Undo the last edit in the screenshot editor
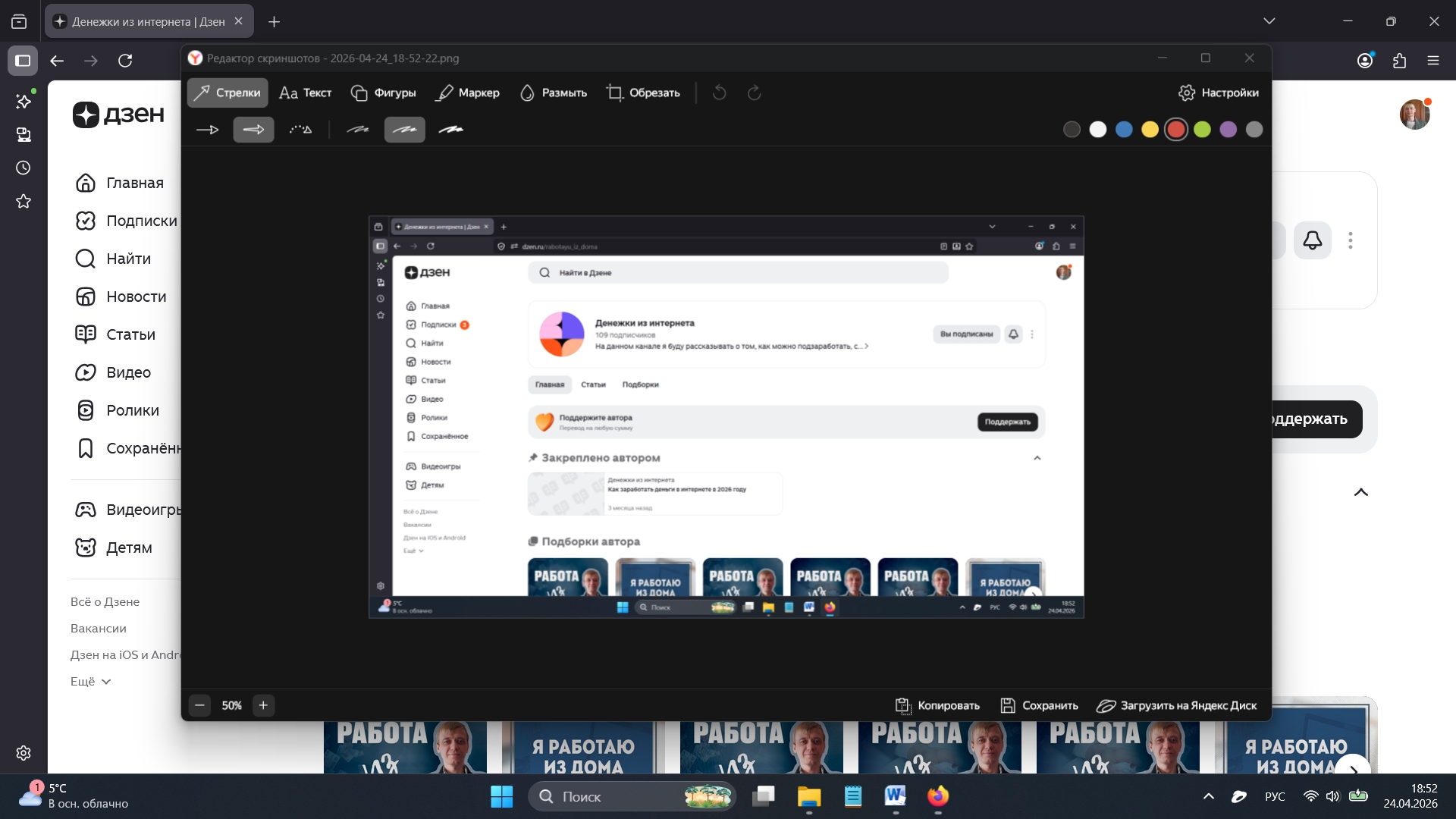This screenshot has height=819, width=1456. 720,93
